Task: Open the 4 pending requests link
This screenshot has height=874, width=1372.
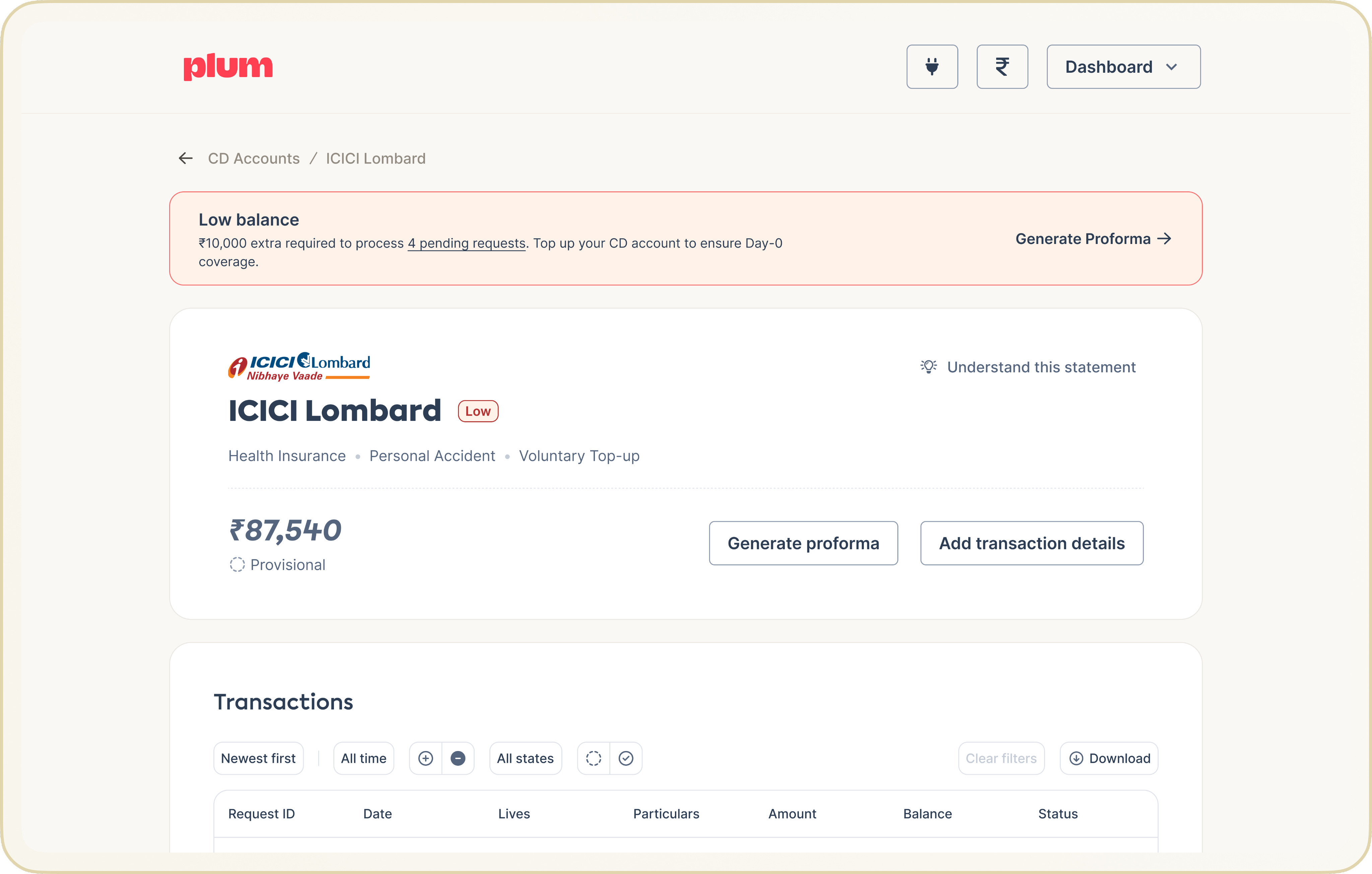Action: point(466,243)
